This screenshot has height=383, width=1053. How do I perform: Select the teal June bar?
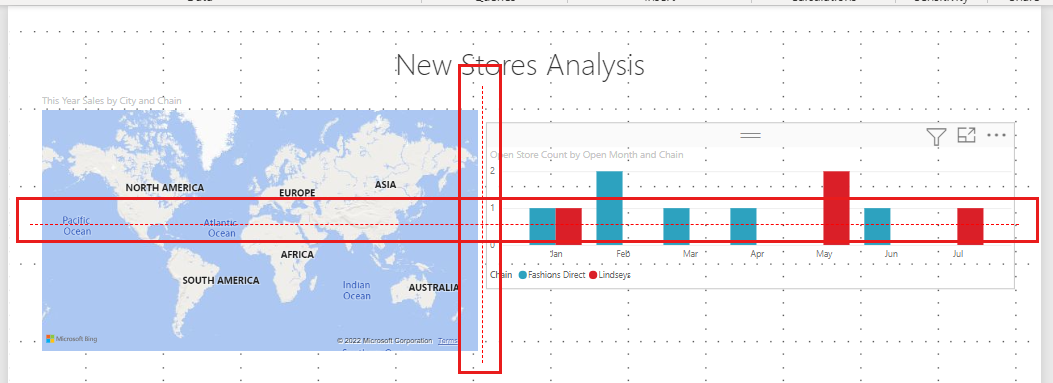click(x=877, y=226)
